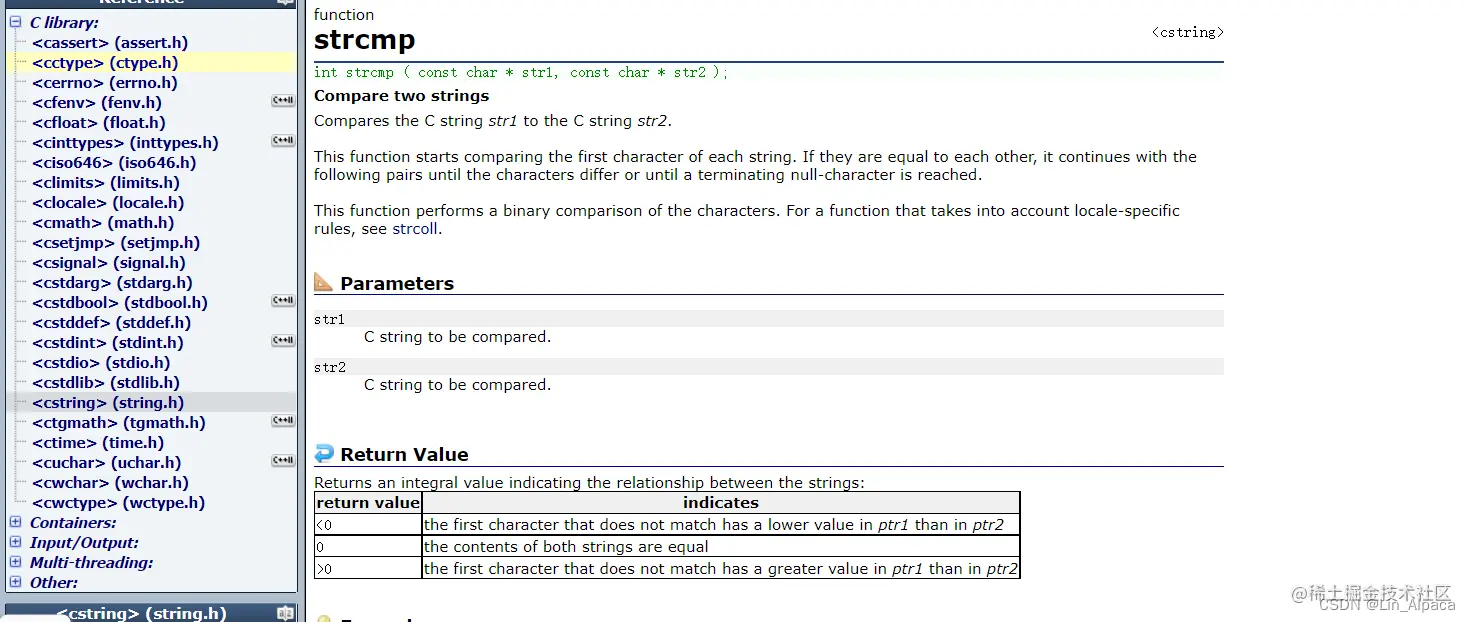The width and height of the screenshot is (1470, 622).
Task: Select <cctype> (ctype.h) in the sidebar
Action: pyautogui.click(x=105, y=62)
